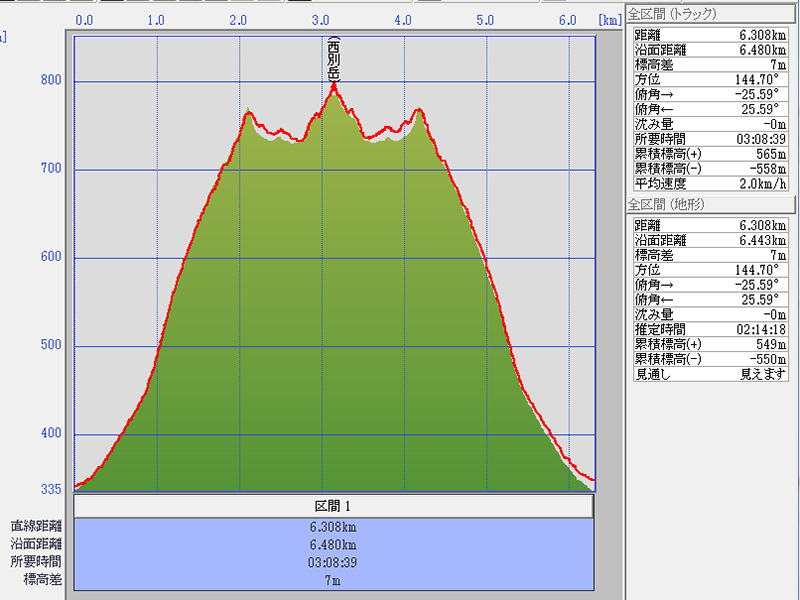Select the 見通し 見えます row
Image resolution: width=800 pixels, height=600 pixels.
tap(712, 374)
